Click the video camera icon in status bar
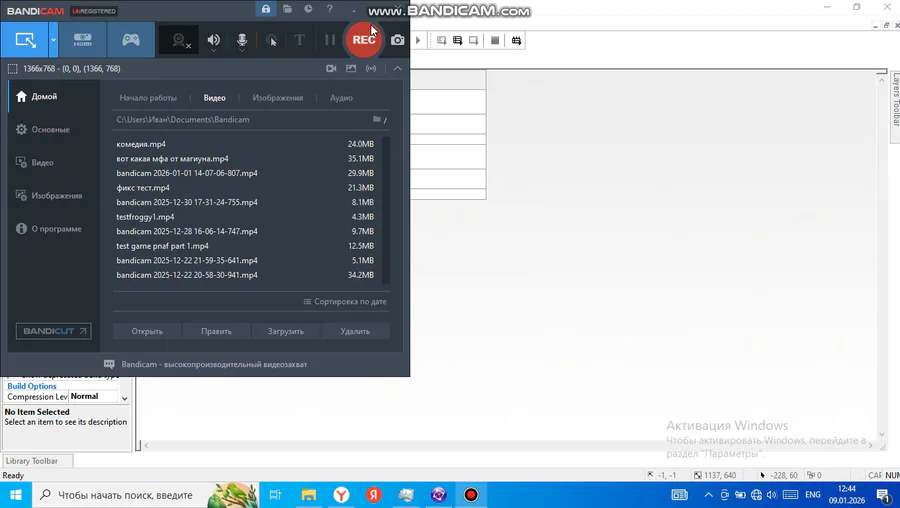 coord(331,68)
